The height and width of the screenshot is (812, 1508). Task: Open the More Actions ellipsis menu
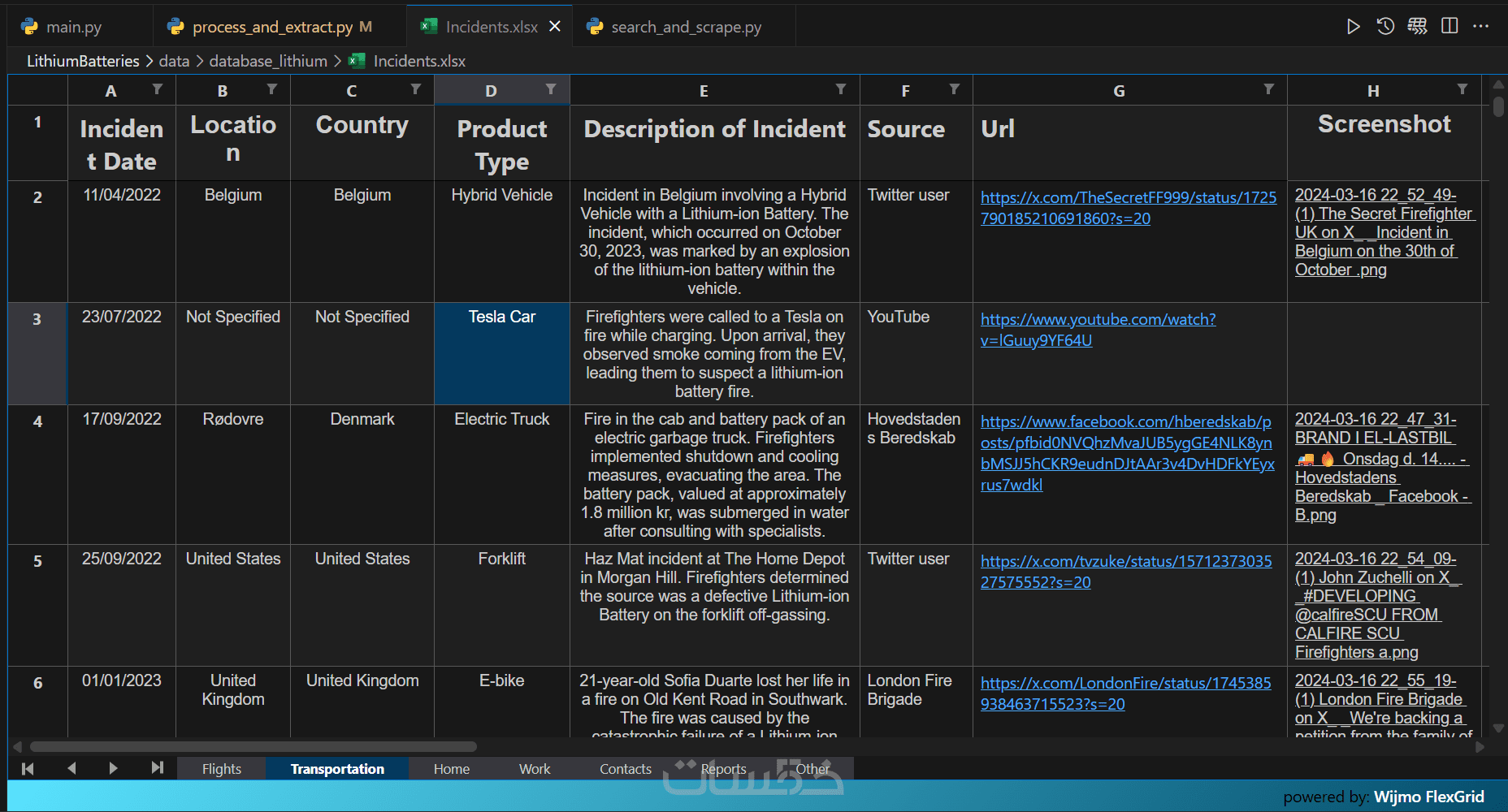pyautogui.click(x=1481, y=27)
